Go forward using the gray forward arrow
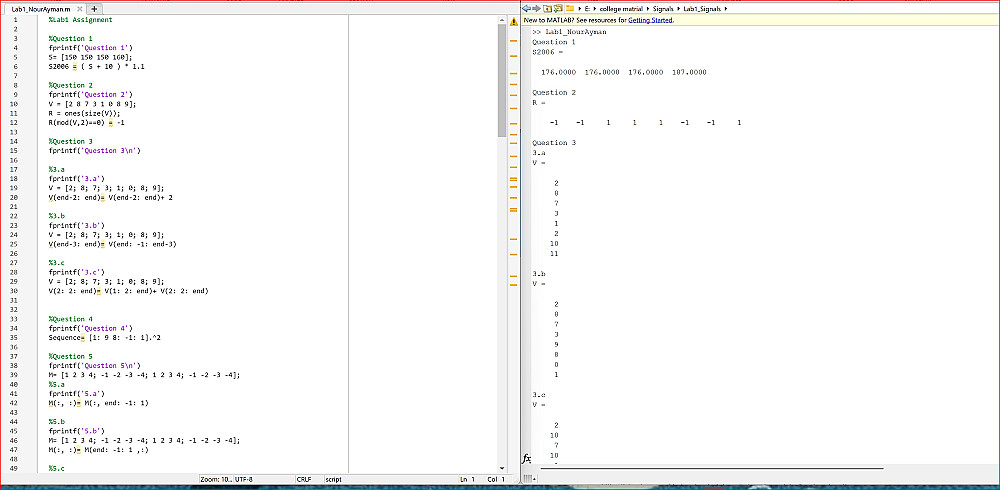The image size is (1000, 490). (536, 8)
